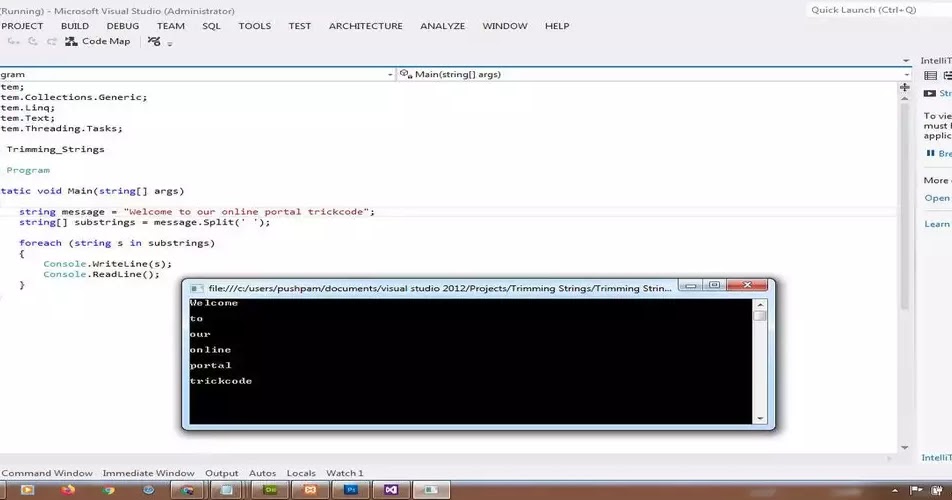The image size is (952, 500).
Task: Click the 'online' output line in console
Action: point(210,350)
